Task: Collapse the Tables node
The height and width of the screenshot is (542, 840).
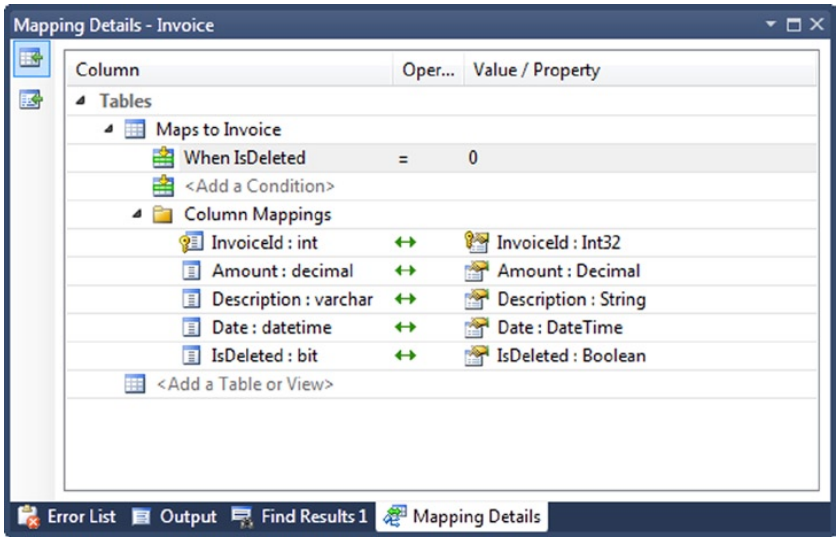Action: click(x=80, y=100)
